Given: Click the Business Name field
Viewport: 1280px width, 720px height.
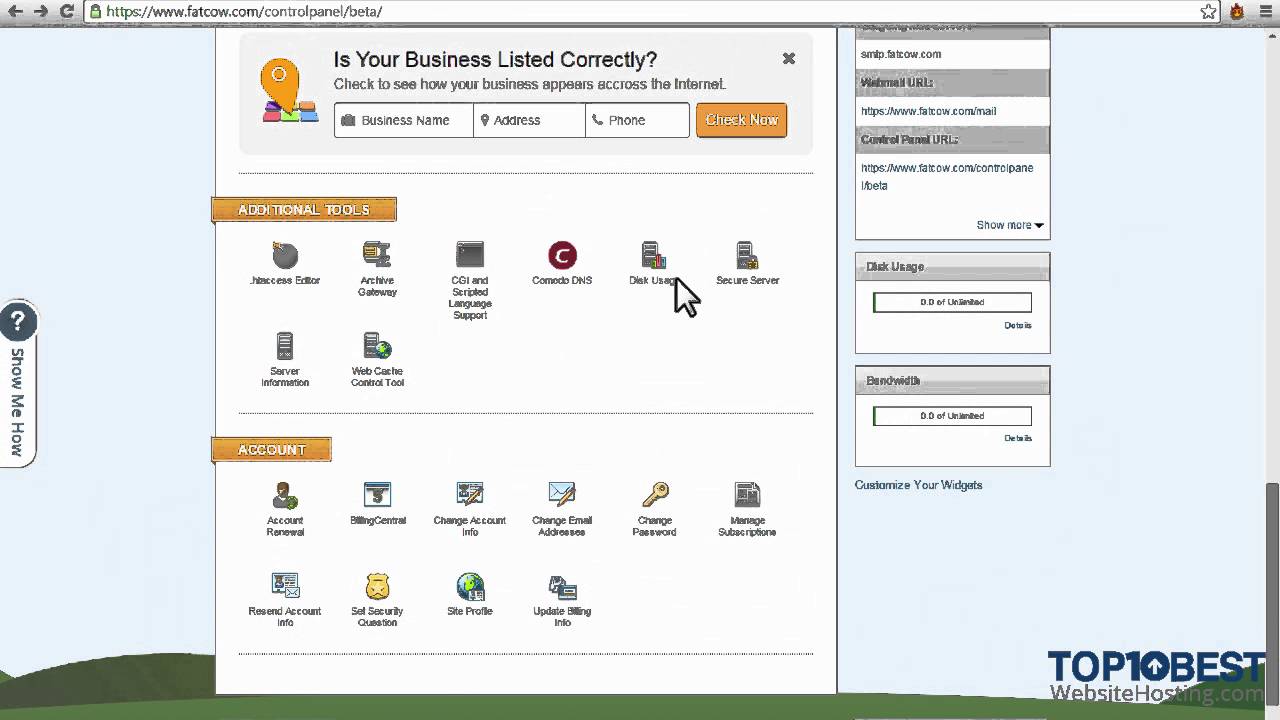Looking at the screenshot, I should click(x=404, y=120).
